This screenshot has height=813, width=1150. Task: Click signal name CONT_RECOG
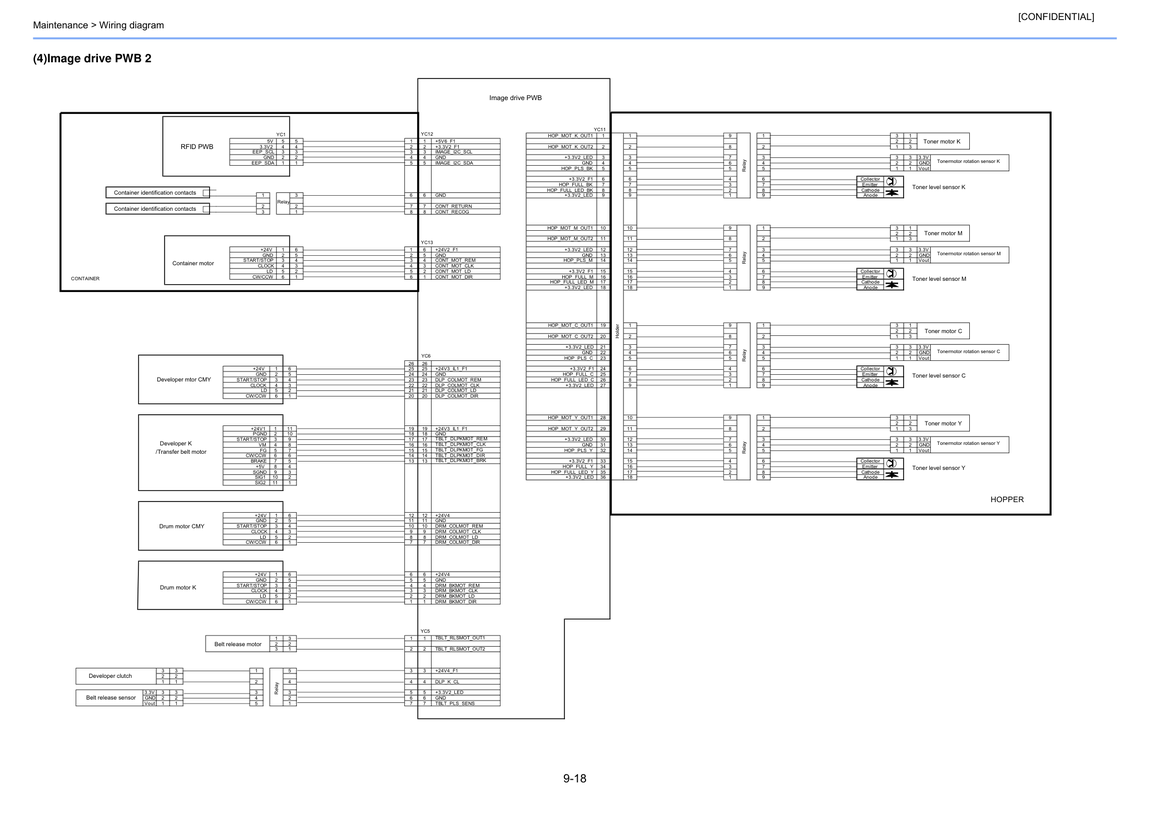452,212
